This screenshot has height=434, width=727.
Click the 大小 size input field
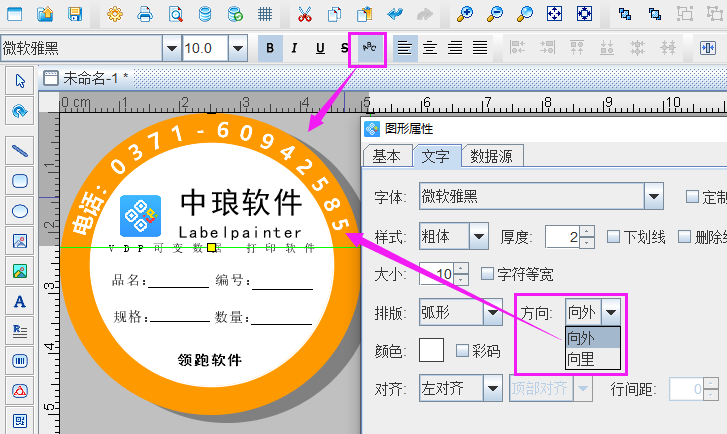coord(436,274)
